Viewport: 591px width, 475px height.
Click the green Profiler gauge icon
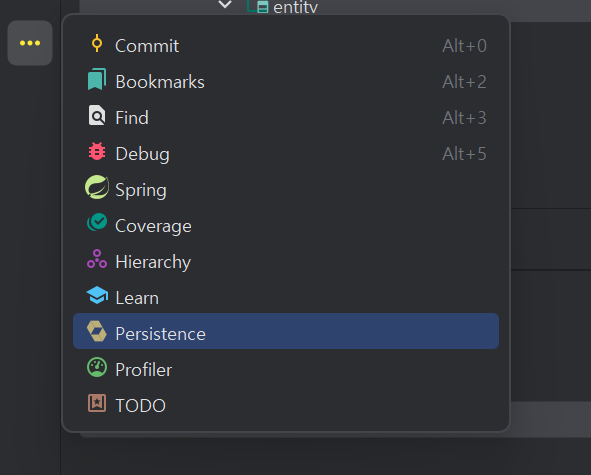pos(97,367)
